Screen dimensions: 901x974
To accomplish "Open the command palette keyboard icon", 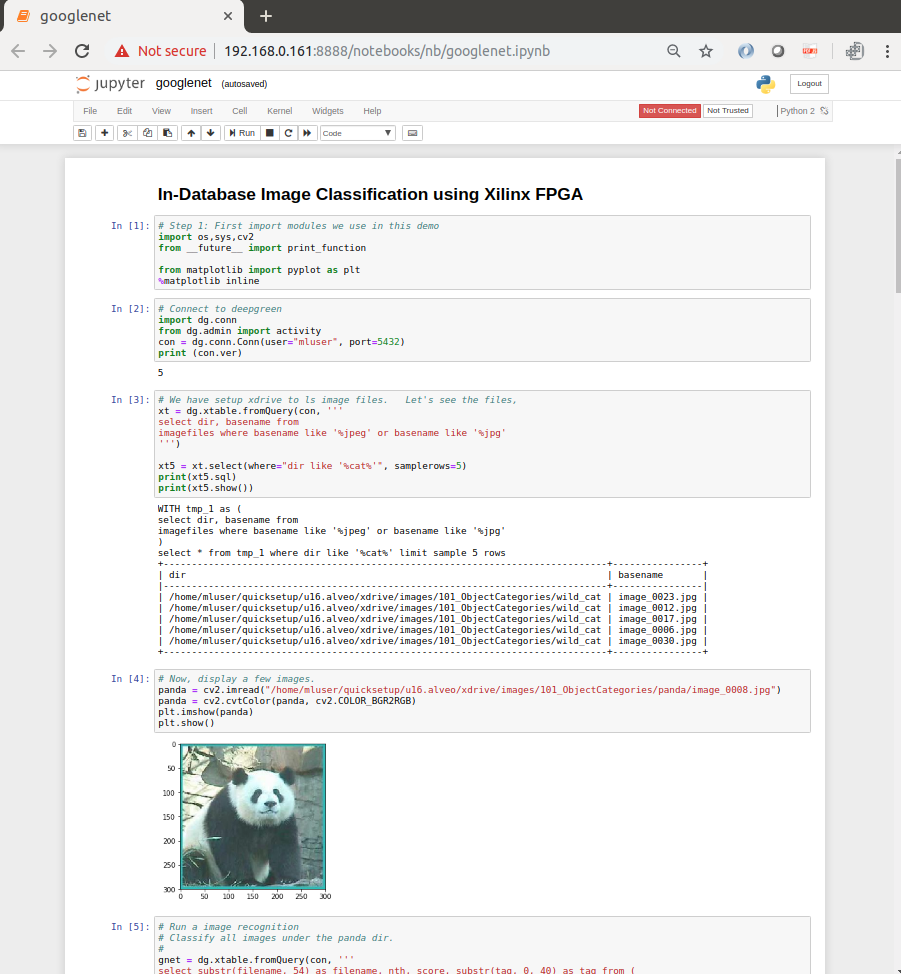I will click(412, 133).
